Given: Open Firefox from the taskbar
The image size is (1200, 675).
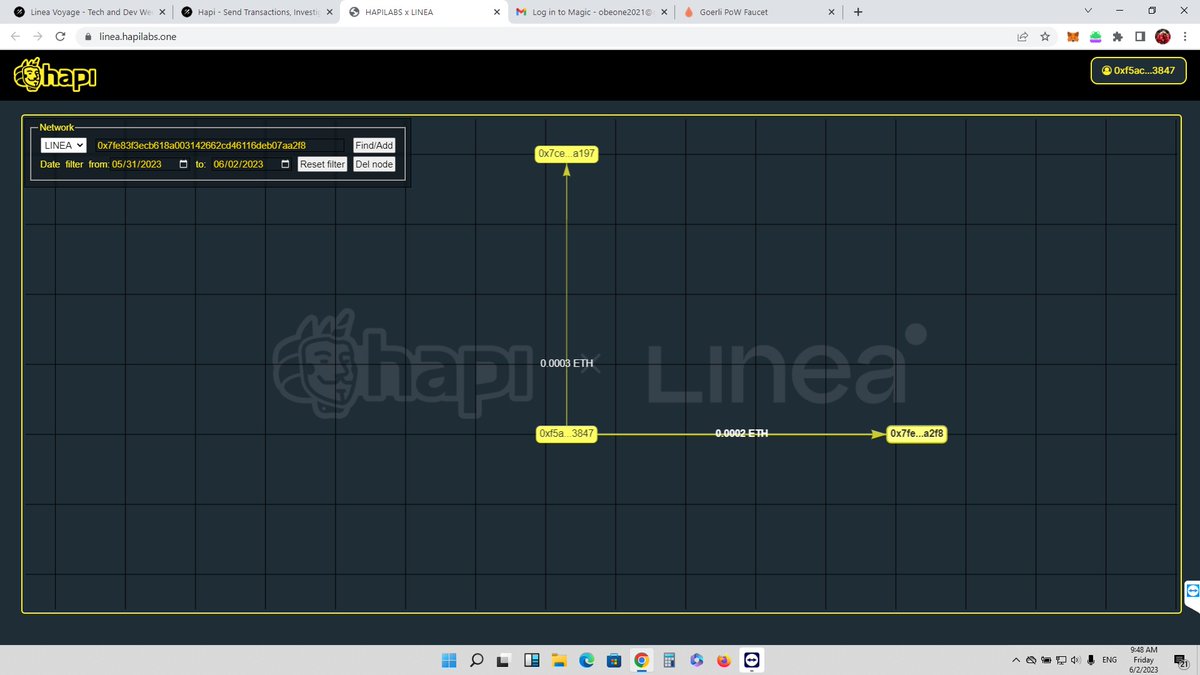Looking at the screenshot, I should (724, 660).
